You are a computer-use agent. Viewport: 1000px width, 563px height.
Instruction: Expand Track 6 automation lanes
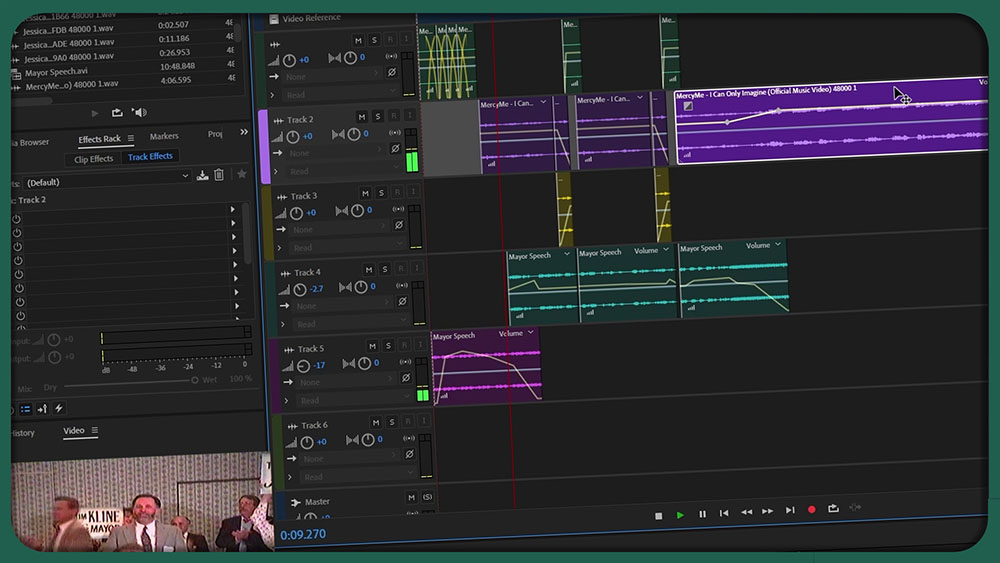click(290, 477)
